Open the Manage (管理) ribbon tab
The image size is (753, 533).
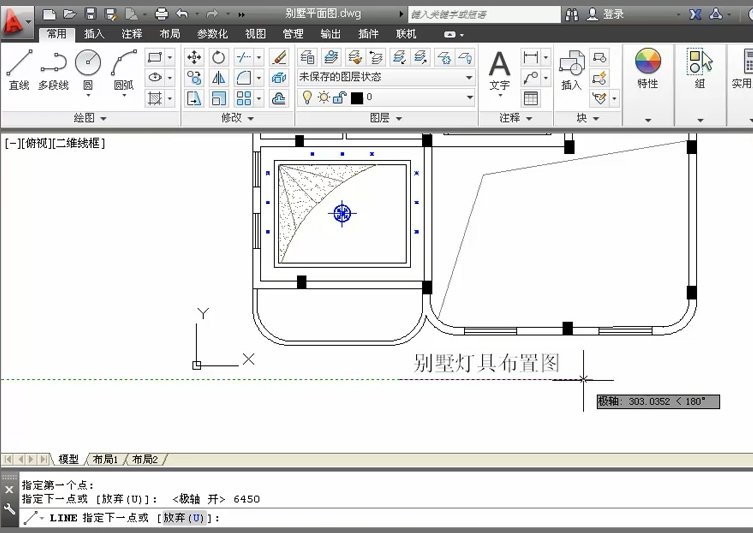tap(292, 34)
